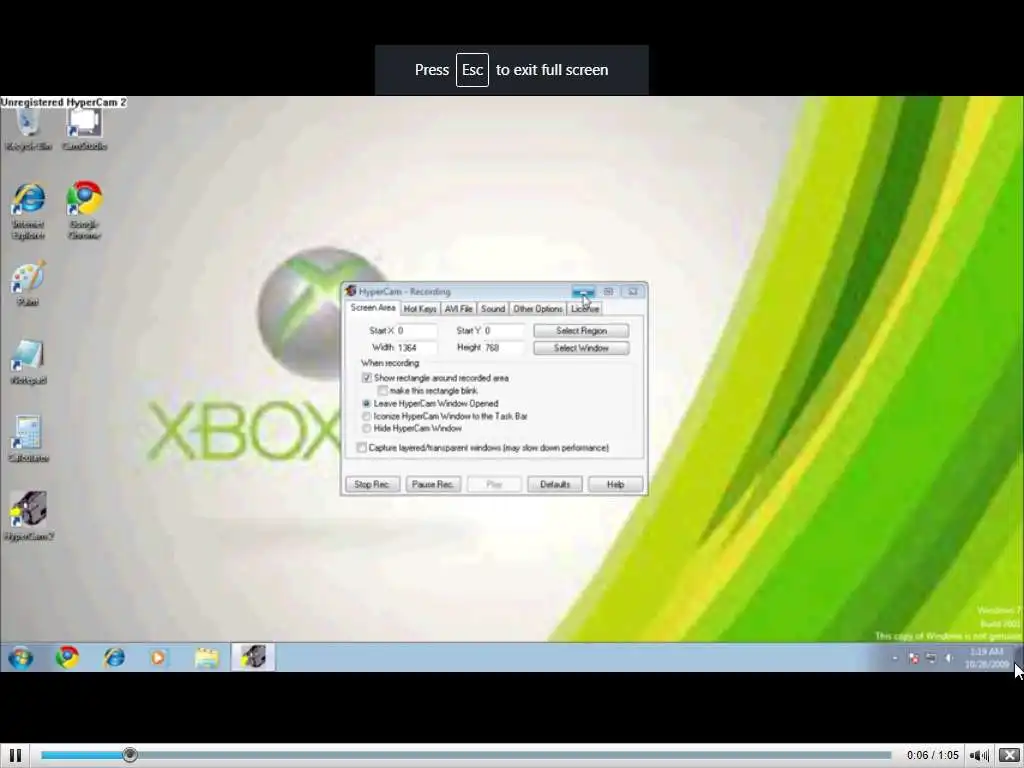Click the Select Window button
Image resolution: width=1024 pixels, height=768 pixels.
(x=581, y=348)
